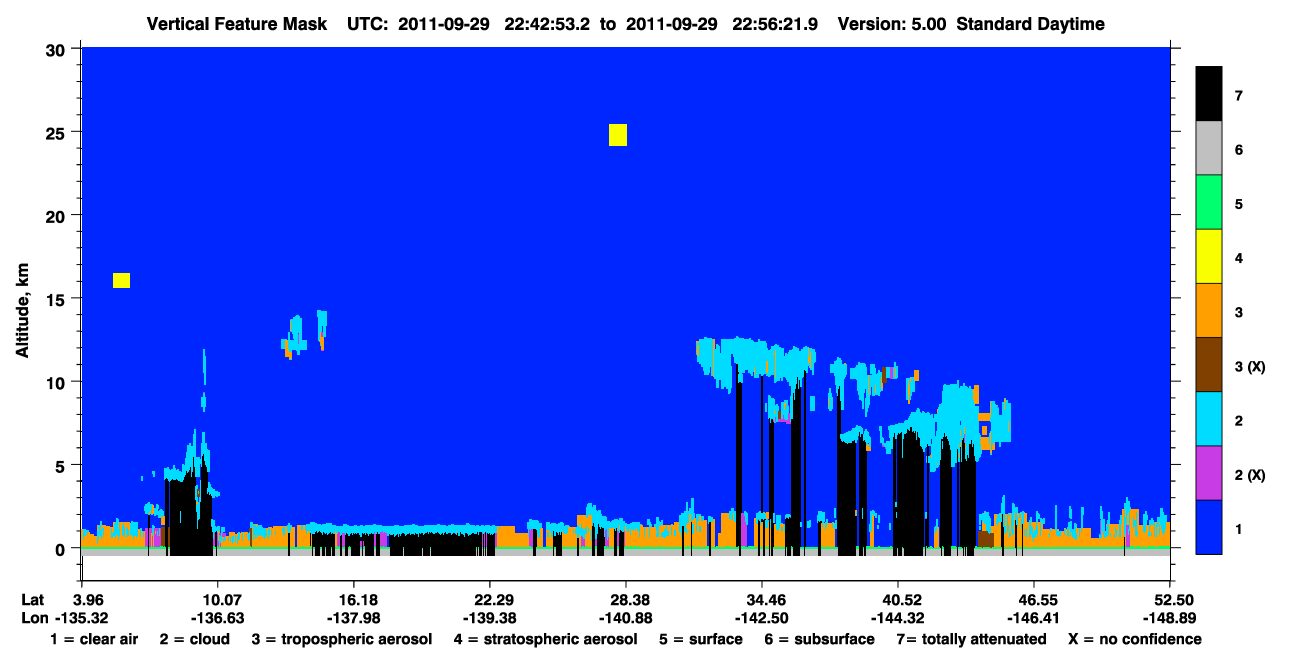Viewport: 1300px width, 667px height.
Task: Click the 'X = no confidence' legend text
Action: click(1134, 639)
